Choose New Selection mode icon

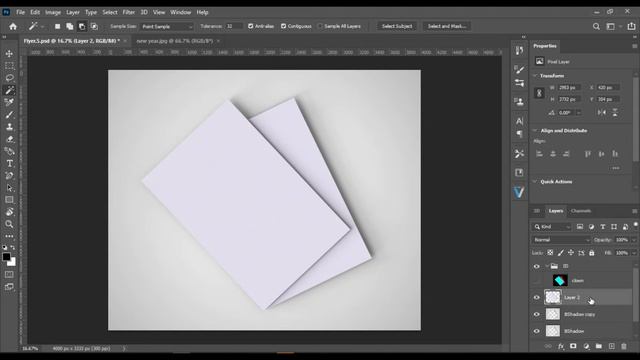[x=58, y=27]
